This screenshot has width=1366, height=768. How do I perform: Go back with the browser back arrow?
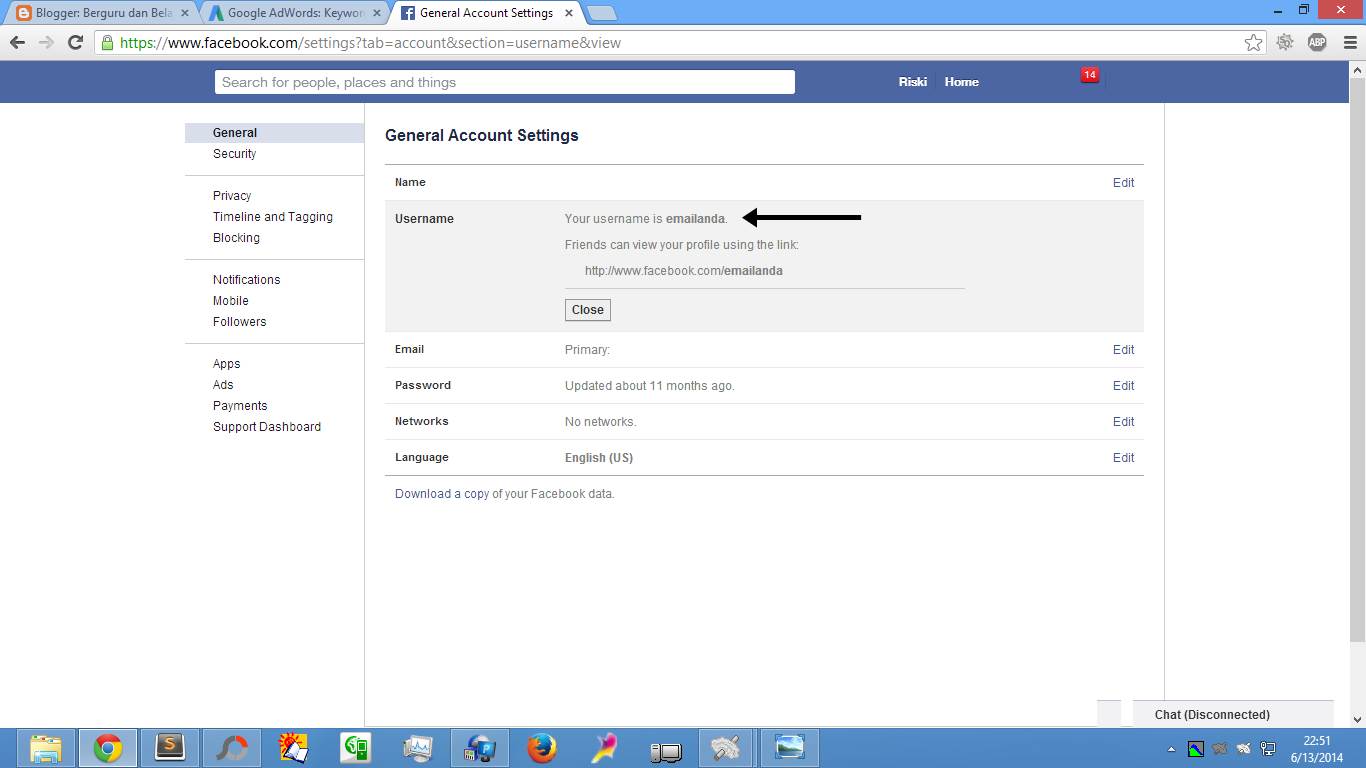[17, 43]
